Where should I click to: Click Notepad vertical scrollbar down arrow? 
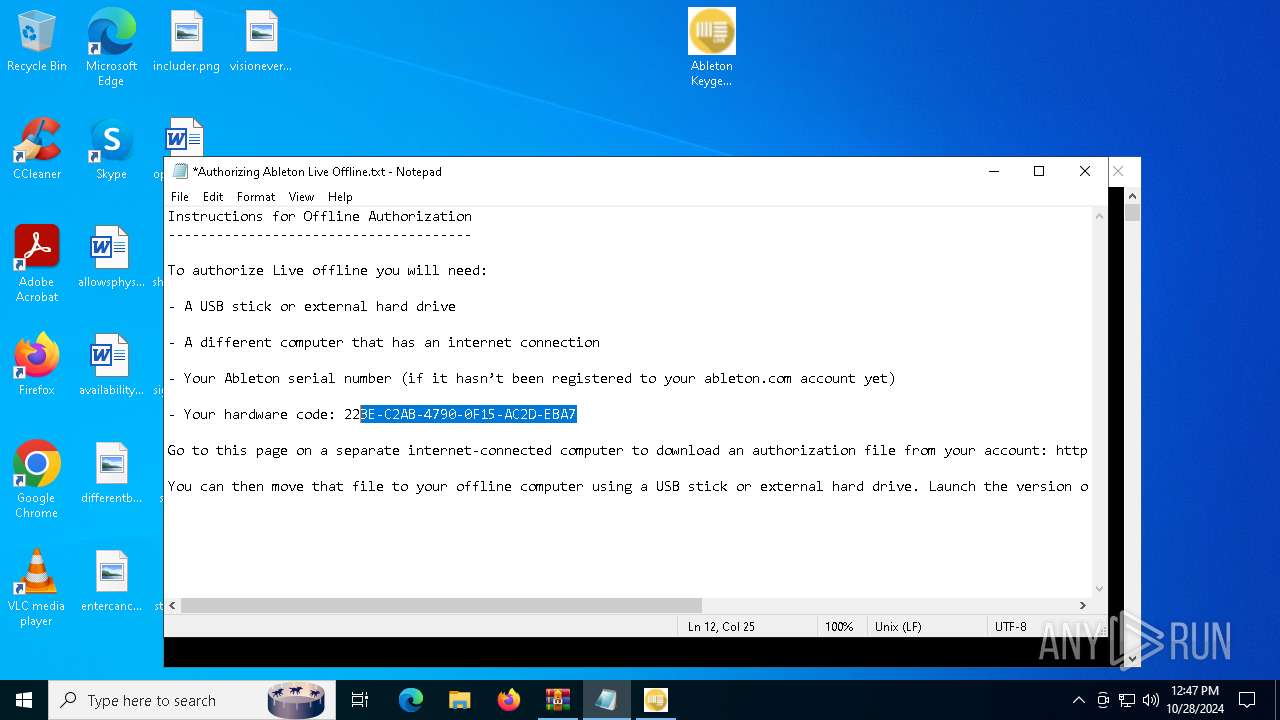(1100, 589)
